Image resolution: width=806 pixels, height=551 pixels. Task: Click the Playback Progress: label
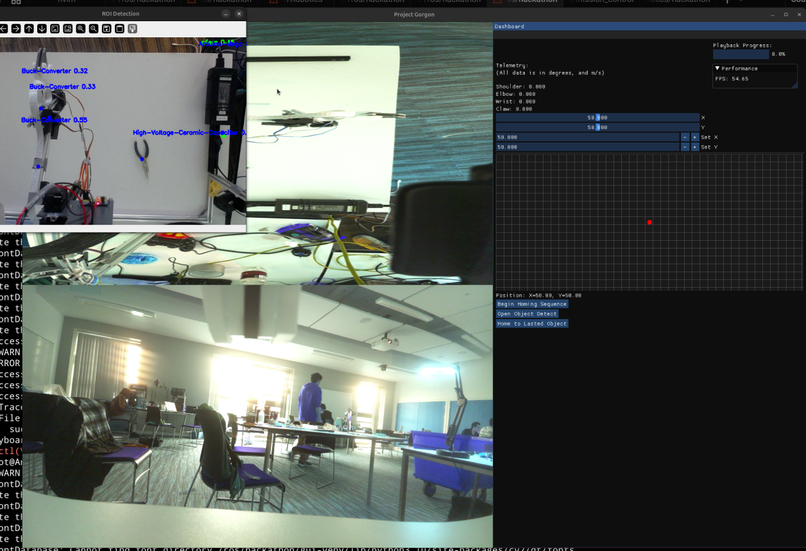[x=742, y=45]
